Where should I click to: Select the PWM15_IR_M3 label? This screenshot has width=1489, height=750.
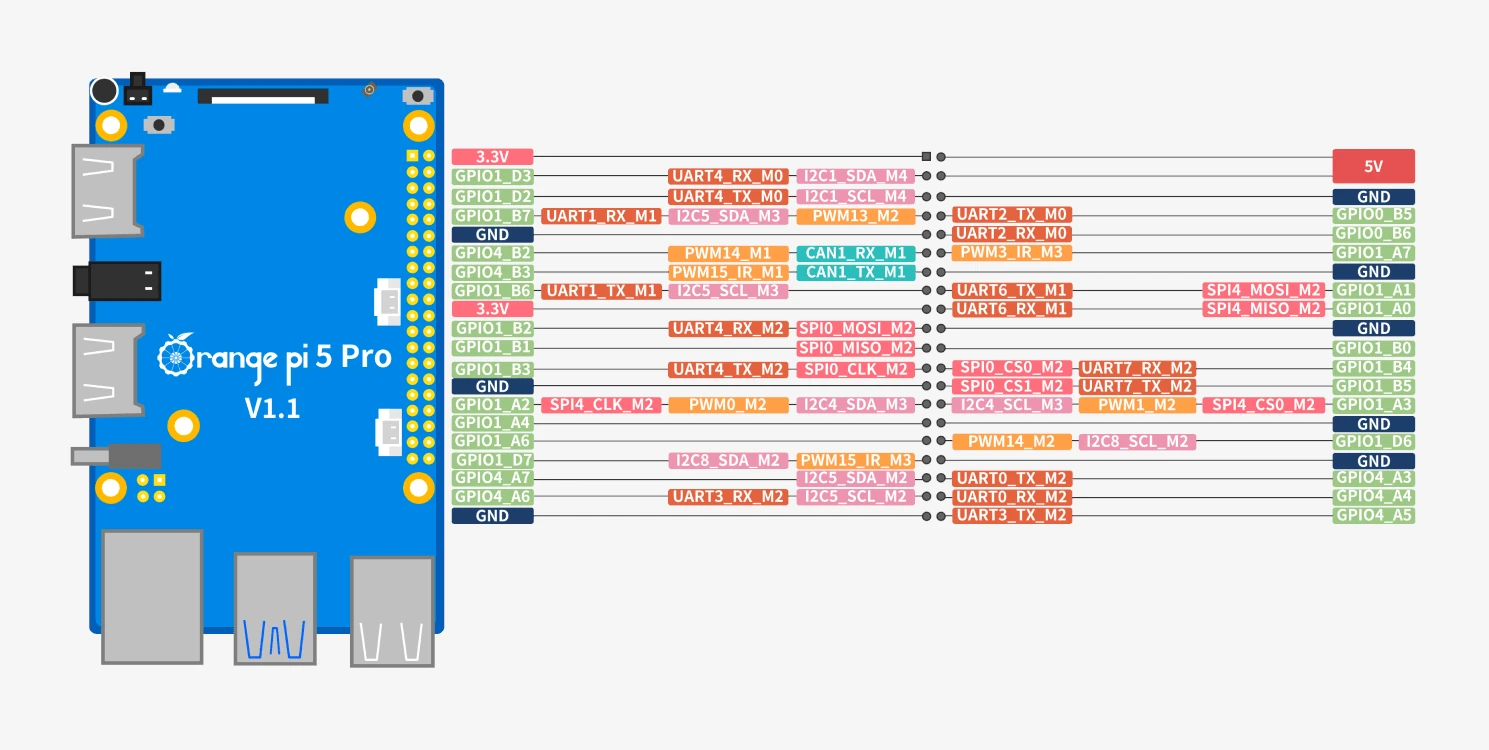[856, 460]
